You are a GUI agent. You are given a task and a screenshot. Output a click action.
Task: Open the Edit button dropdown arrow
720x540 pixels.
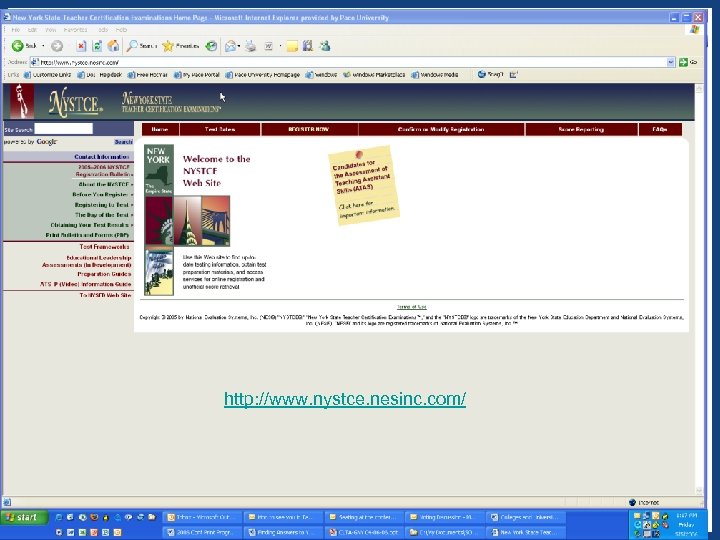click(x=280, y=46)
